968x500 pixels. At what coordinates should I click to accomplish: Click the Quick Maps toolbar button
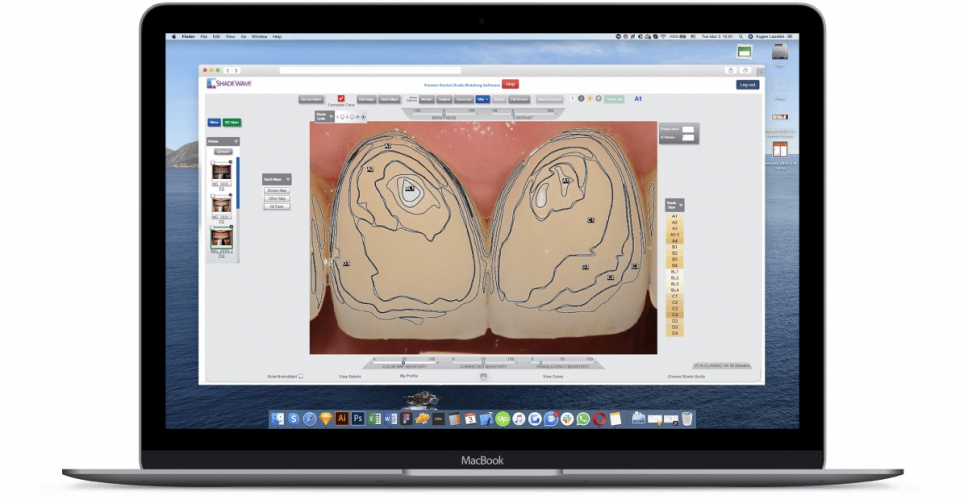tap(389, 99)
